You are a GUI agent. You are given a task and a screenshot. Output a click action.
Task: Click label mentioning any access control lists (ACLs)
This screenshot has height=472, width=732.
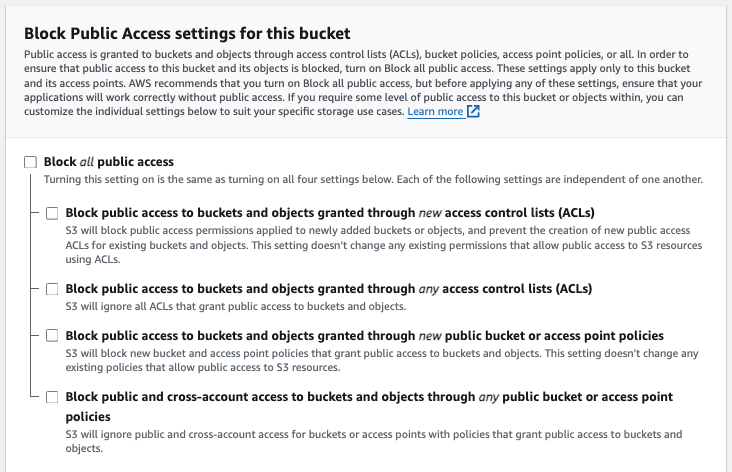pos(329,289)
